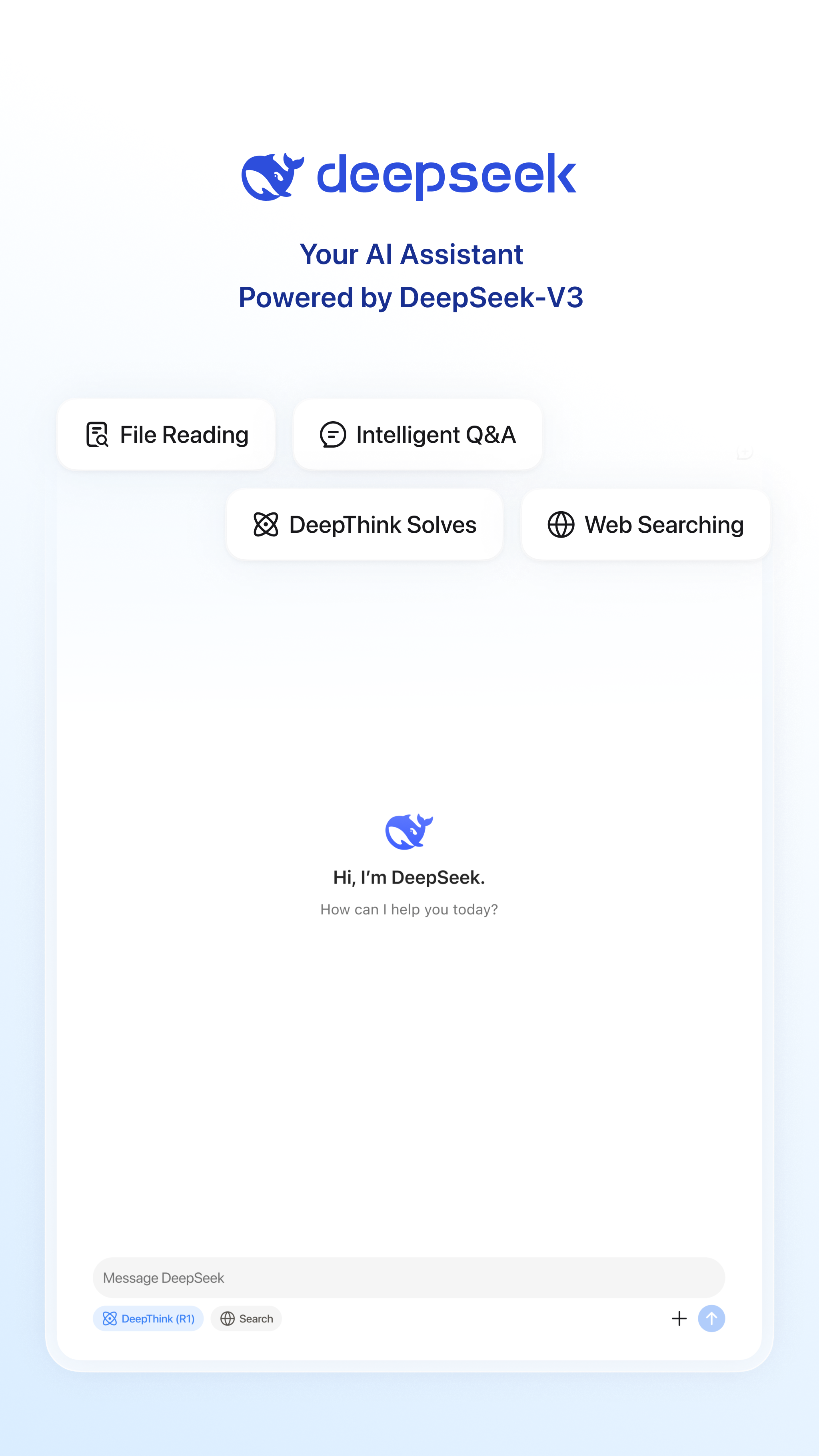Open the Web Searching feature card
This screenshot has width=819, height=1456.
(x=645, y=524)
